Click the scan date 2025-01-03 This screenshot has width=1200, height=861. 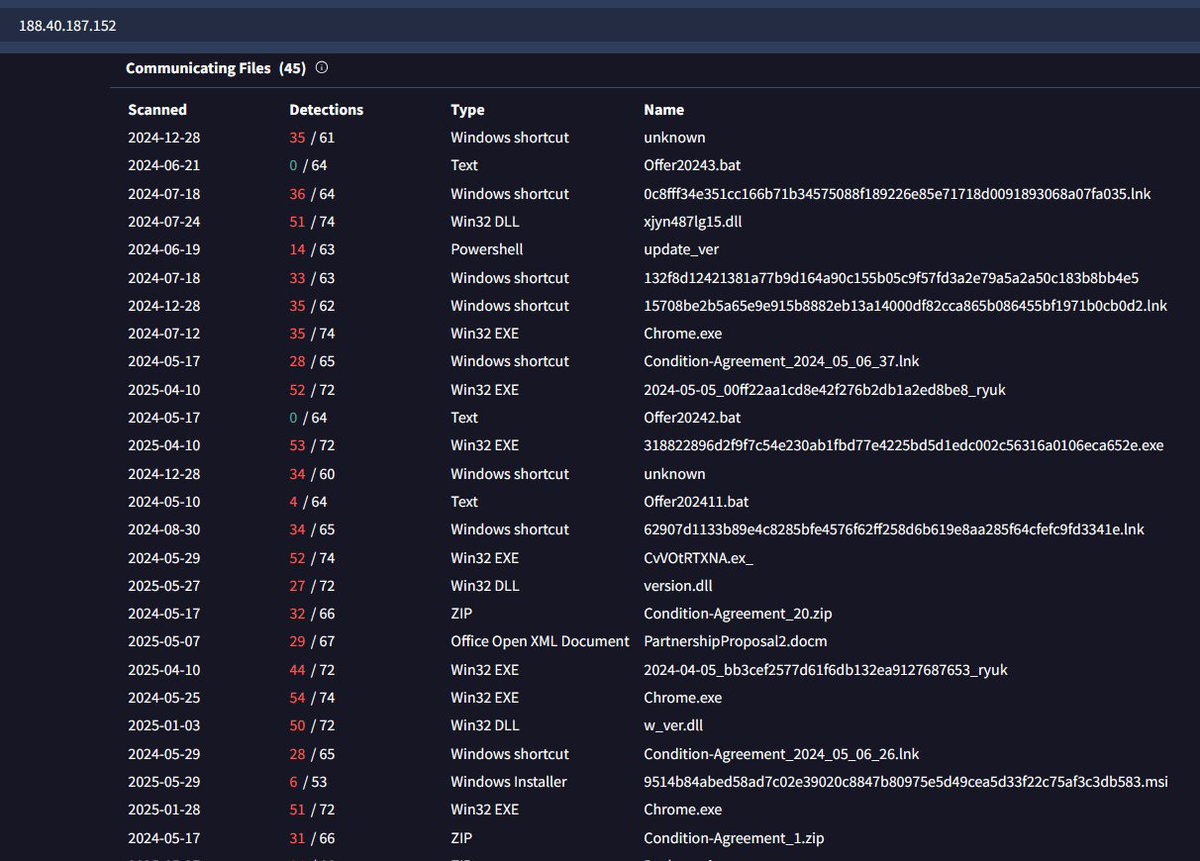[x=164, y=726]
